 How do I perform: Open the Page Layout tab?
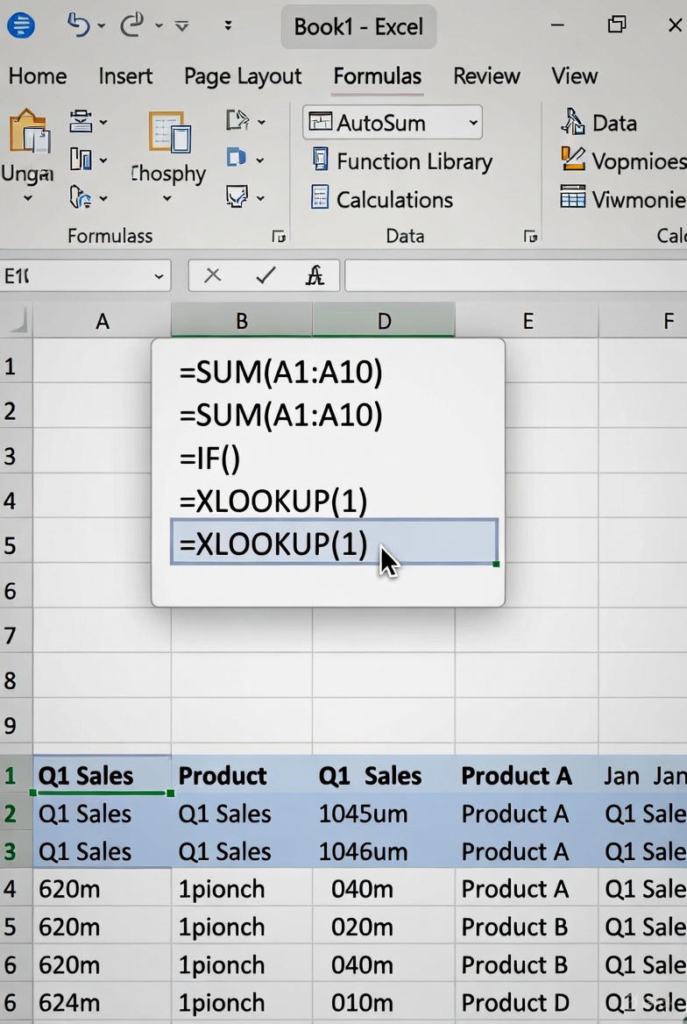(x=242, y=76)
